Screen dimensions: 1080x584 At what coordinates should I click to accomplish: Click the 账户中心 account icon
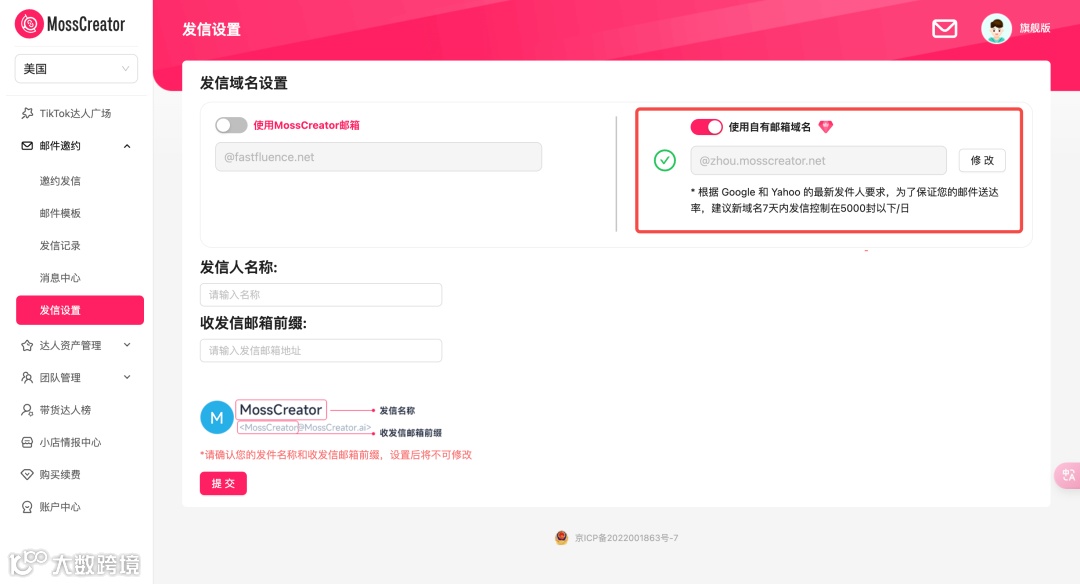[27, 507]
